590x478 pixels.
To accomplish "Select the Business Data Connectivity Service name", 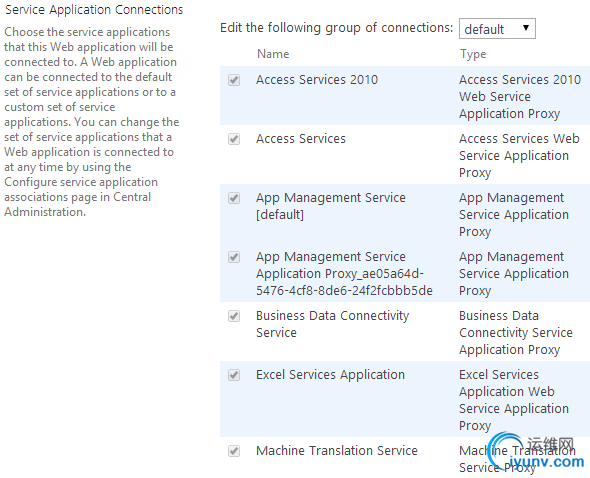I will tap(332, 324).
